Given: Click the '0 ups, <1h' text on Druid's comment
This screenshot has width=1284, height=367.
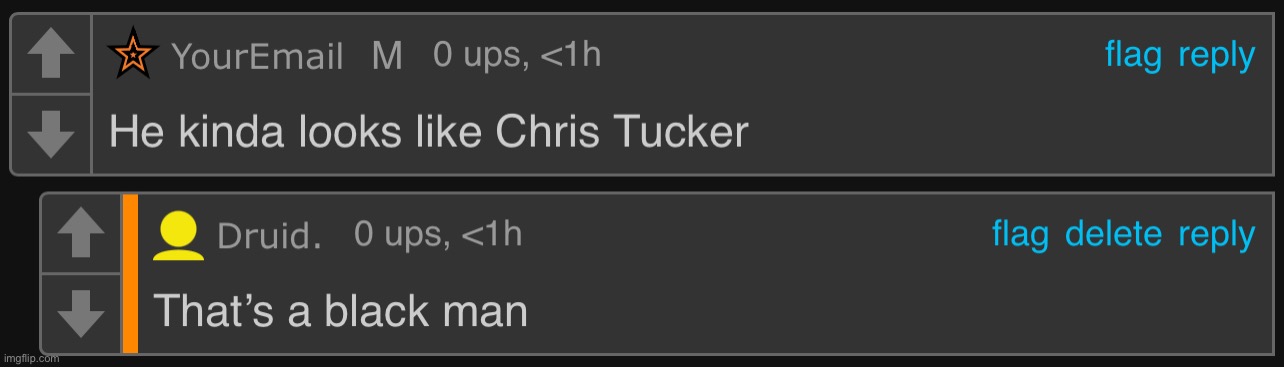Looking at the screenshot, I should (438, 235).
